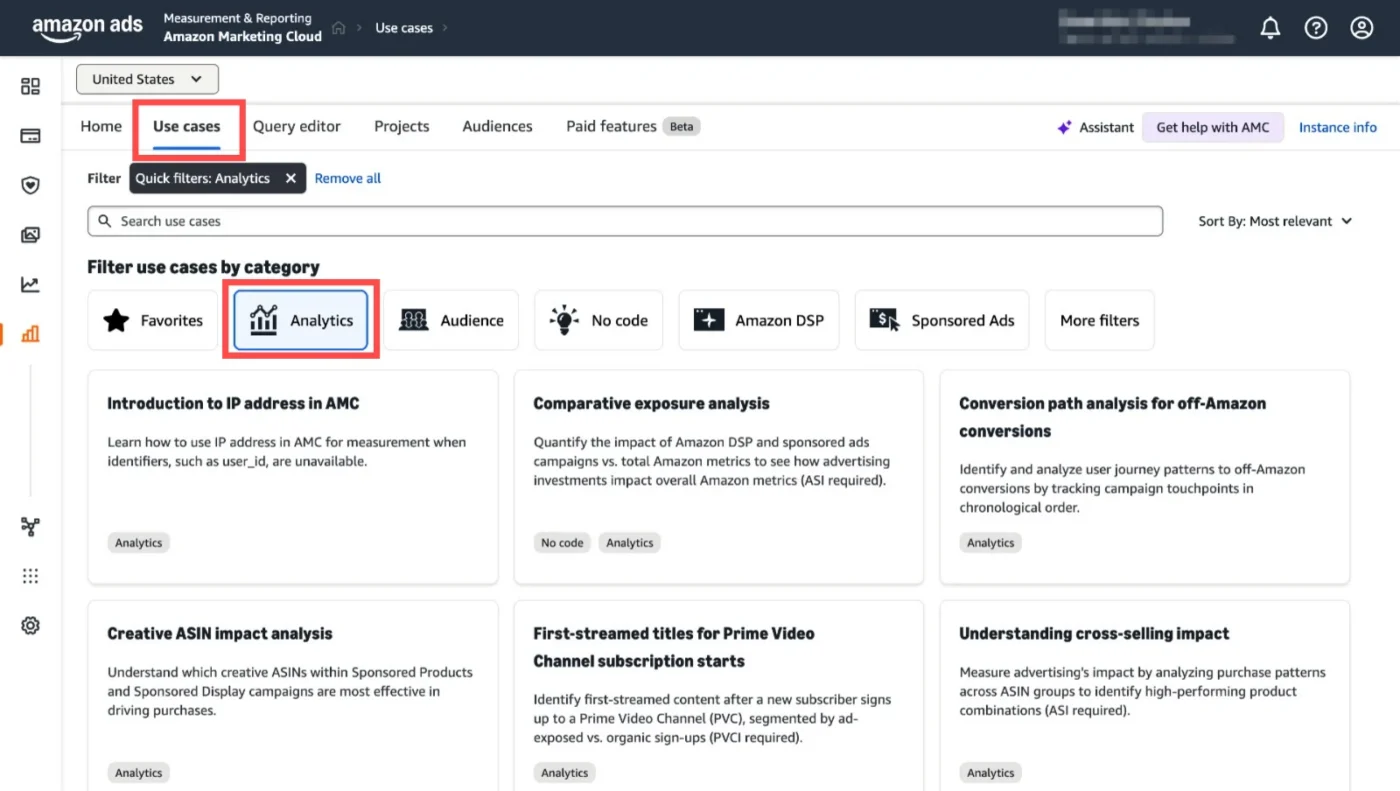
Task: Go to the Audiences tab
Action: pyautogui.click(x=497, y=126)
